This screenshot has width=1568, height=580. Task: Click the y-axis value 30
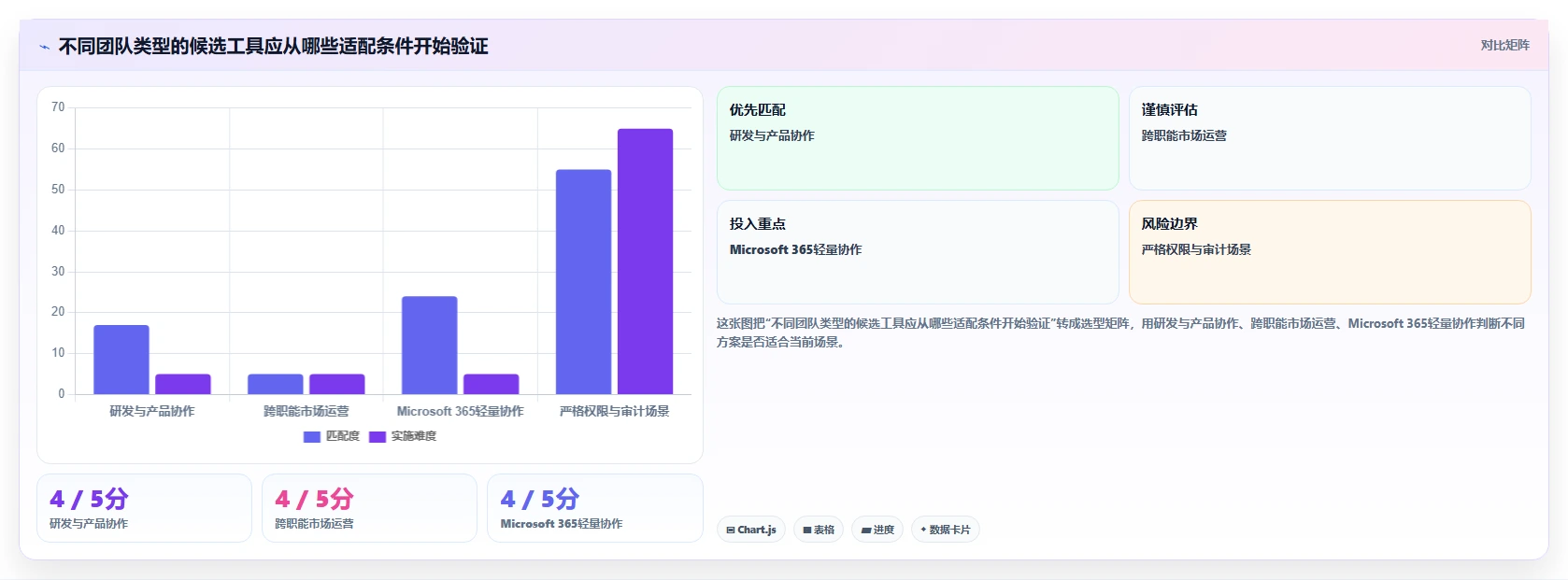[58, 272]
